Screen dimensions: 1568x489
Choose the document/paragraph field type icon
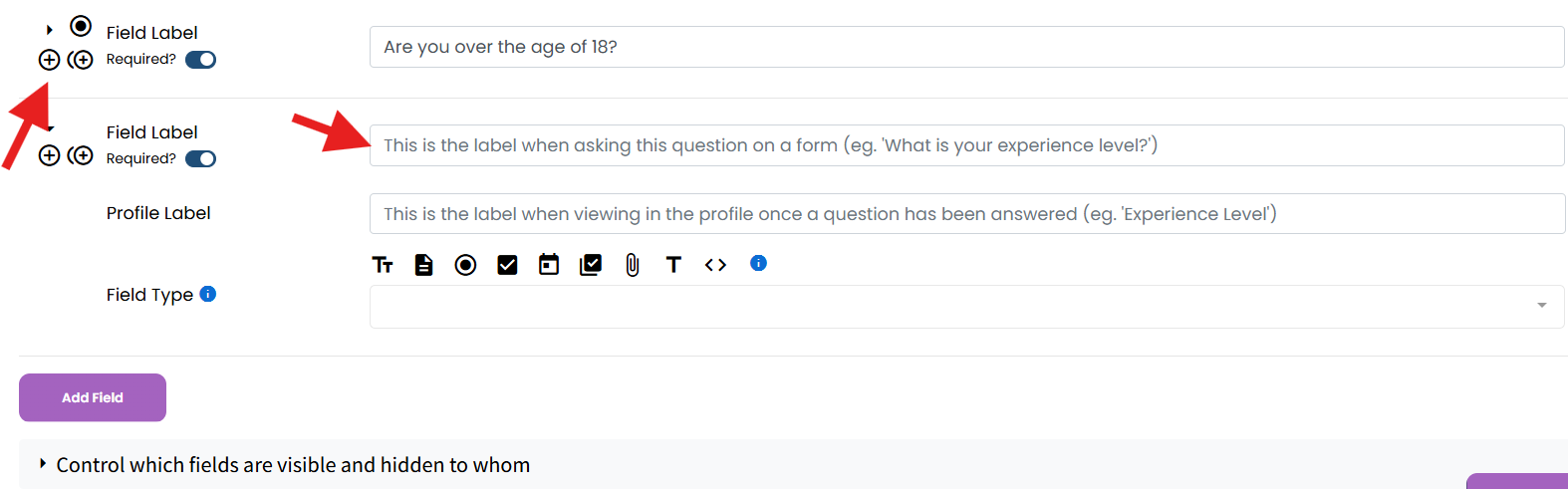[424, 265]
